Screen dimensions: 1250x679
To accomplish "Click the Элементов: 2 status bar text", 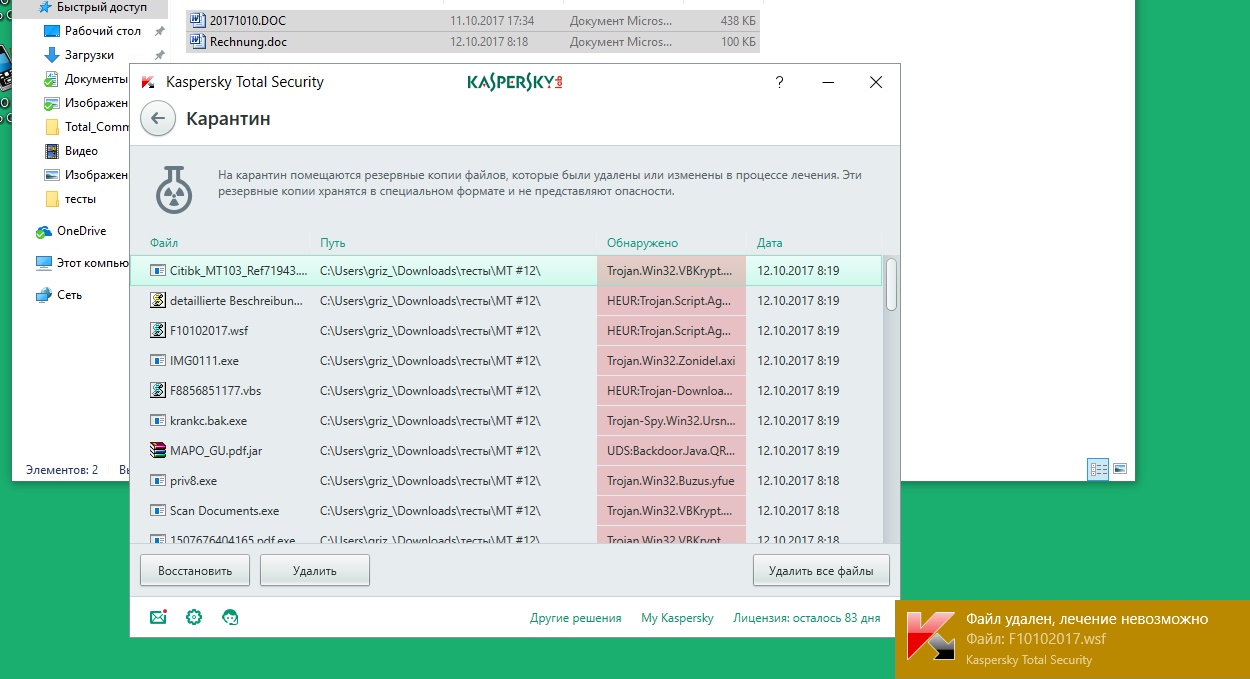I will pos(62,469).
